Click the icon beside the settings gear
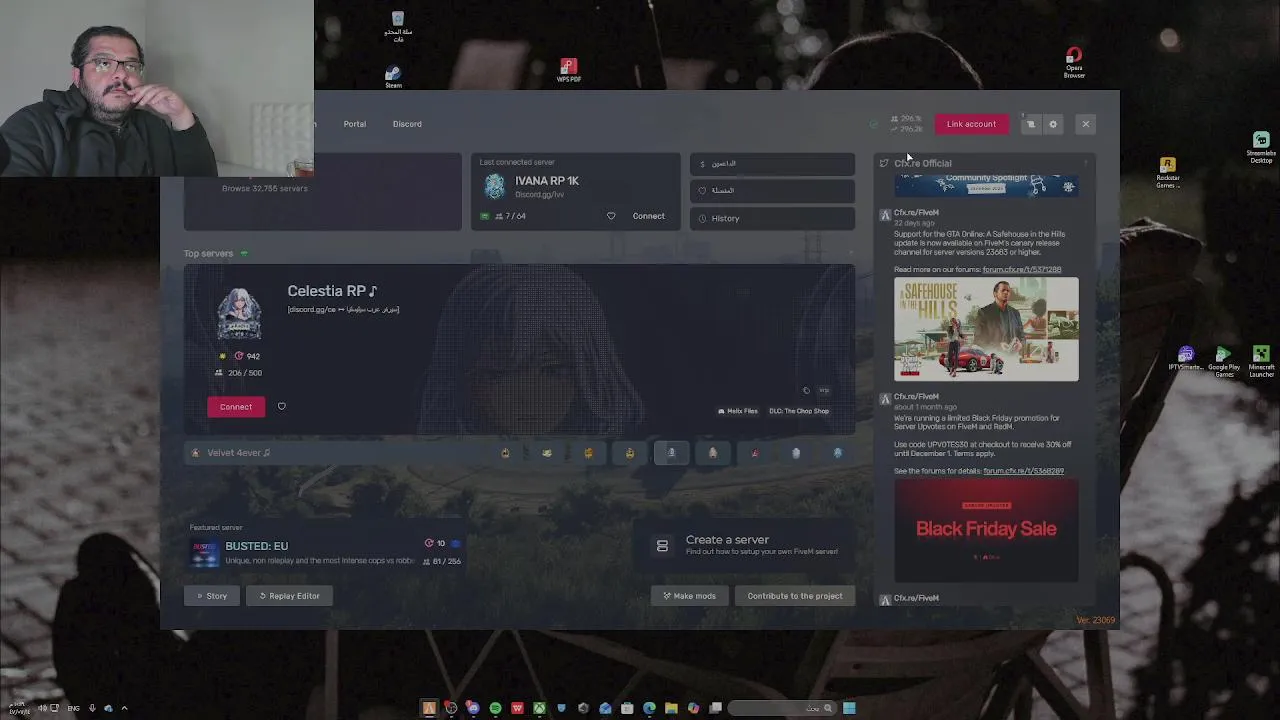The width and height of the screenshot is (1280, 720). click(1031, 124)
